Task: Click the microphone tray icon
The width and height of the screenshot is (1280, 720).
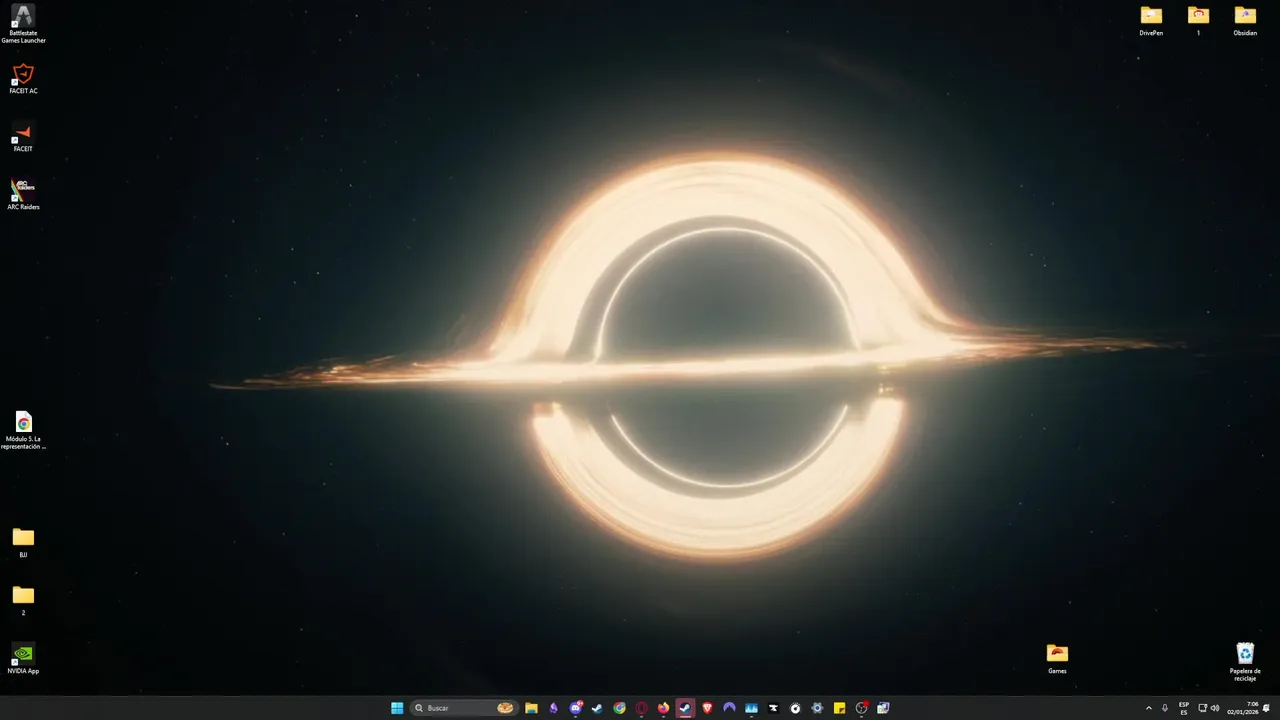Action: point(1165,708)
